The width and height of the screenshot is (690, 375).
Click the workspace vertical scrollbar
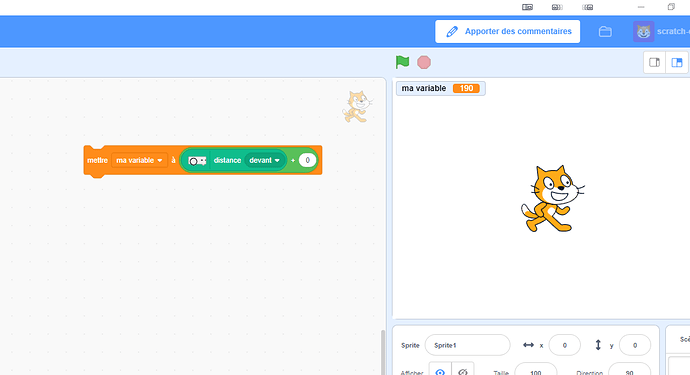tap(383, 352)
